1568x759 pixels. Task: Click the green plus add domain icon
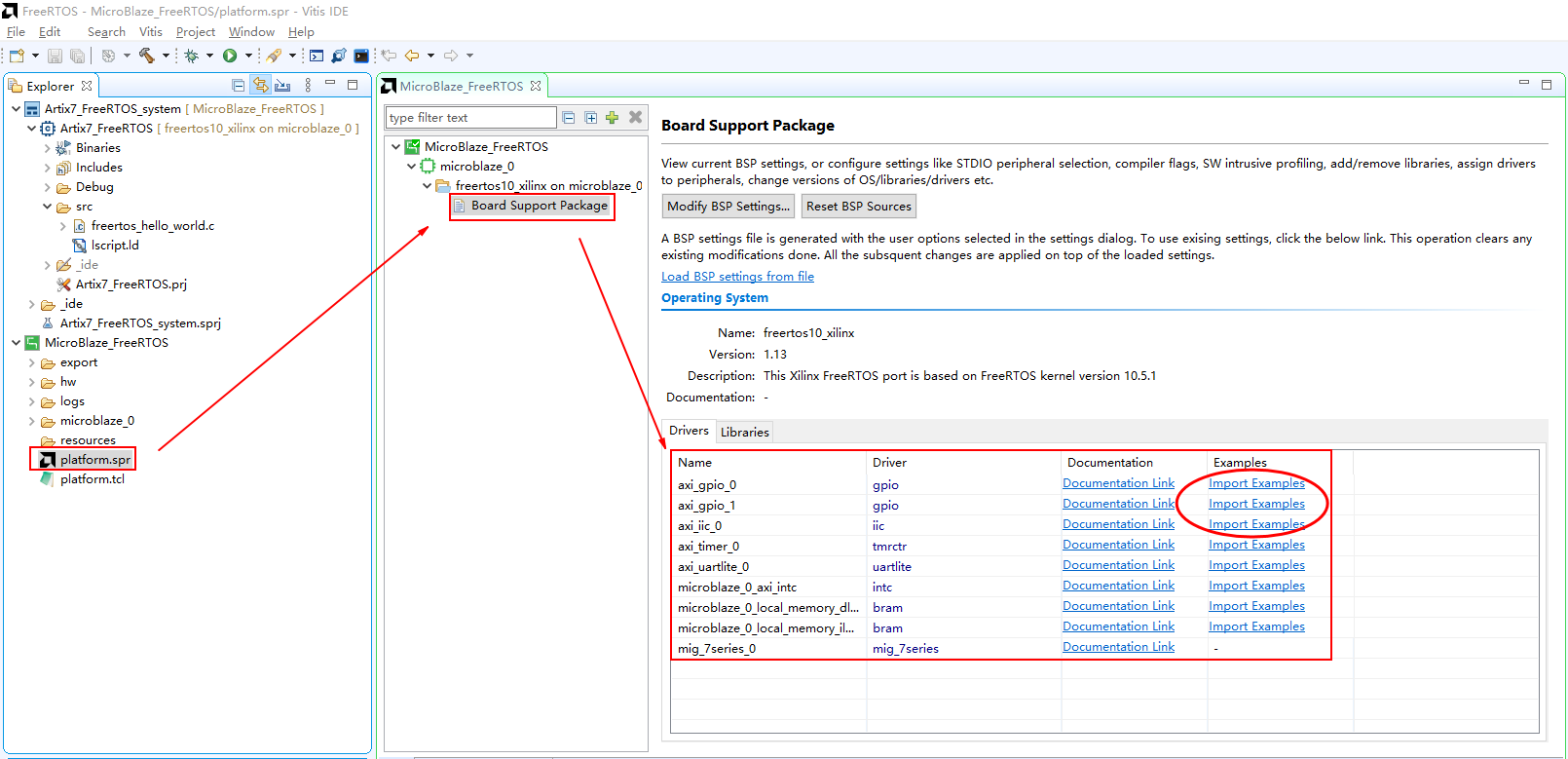[x=612, y=118]
